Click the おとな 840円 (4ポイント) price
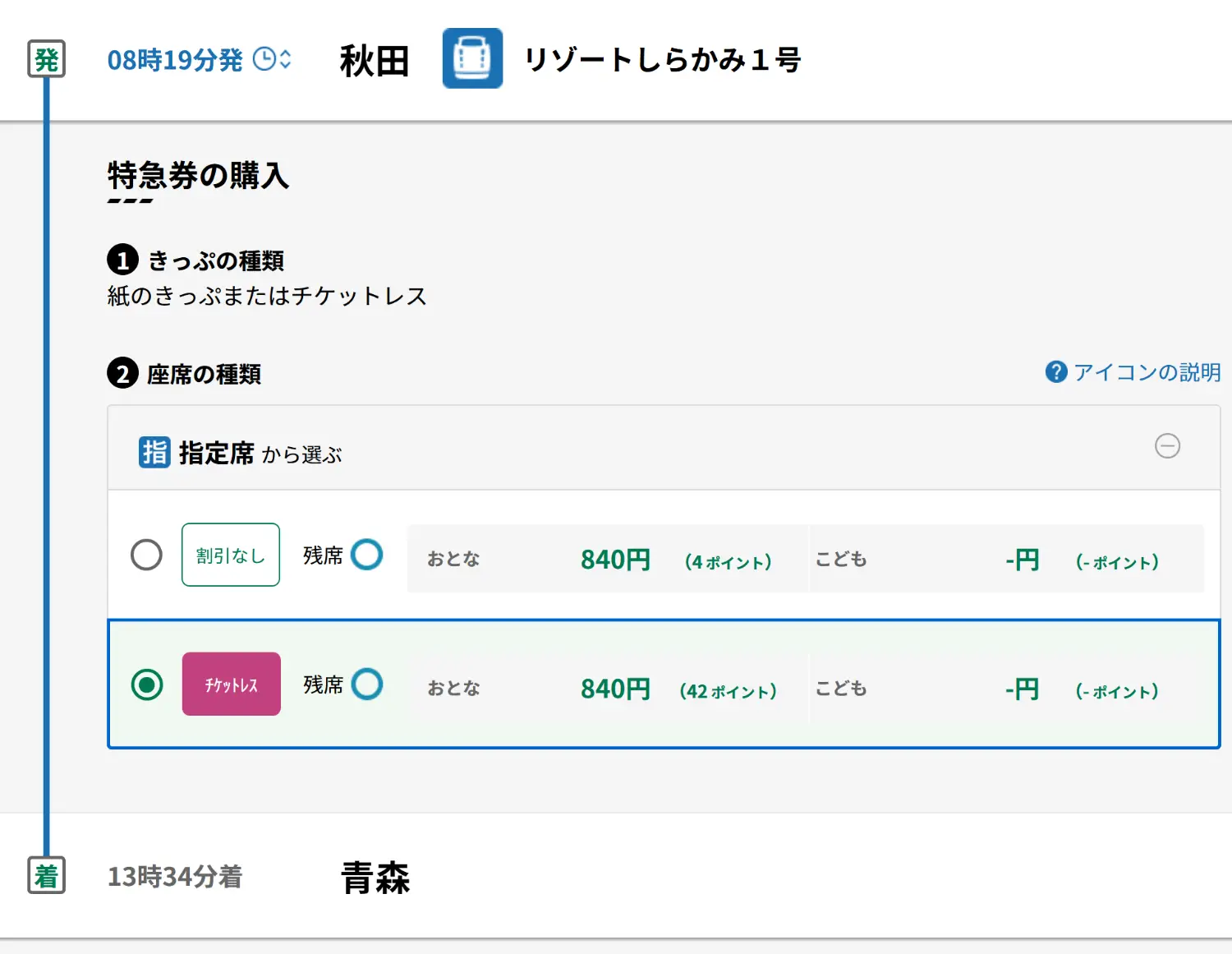The image size is (1232, 954). coord(615,560)
